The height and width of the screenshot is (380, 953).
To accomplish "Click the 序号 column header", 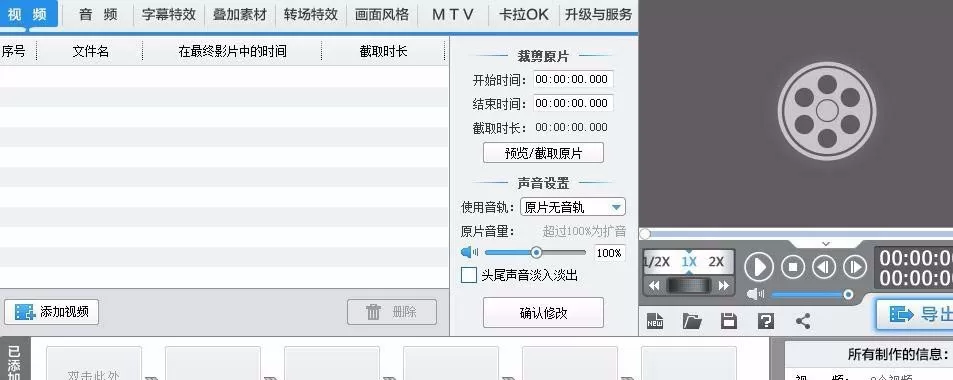I will (14, 51).
